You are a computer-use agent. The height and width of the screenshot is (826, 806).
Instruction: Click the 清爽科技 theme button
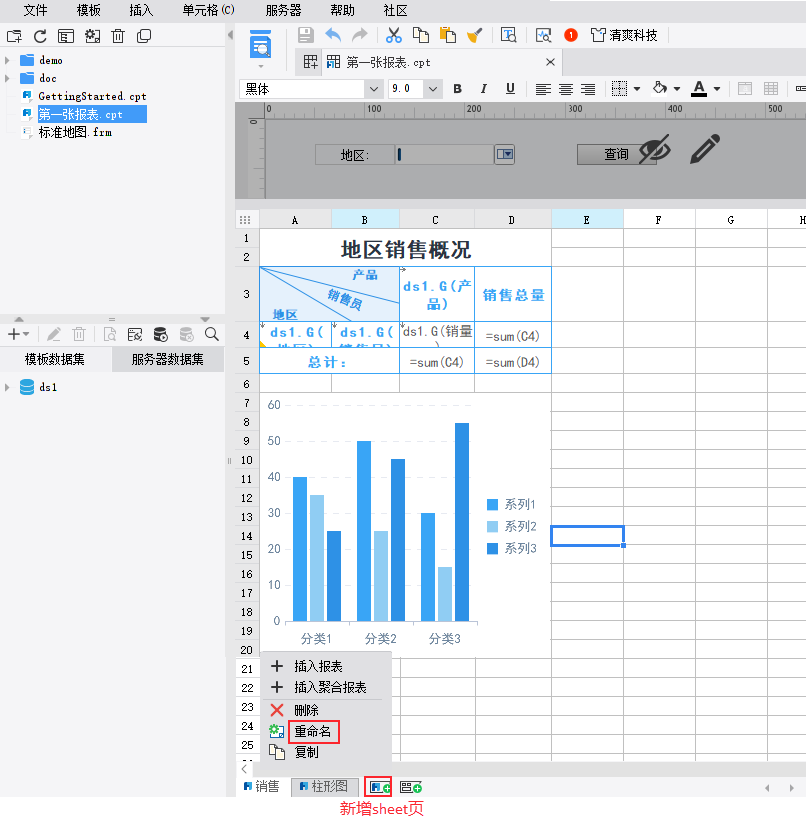(x=625, y=35)
